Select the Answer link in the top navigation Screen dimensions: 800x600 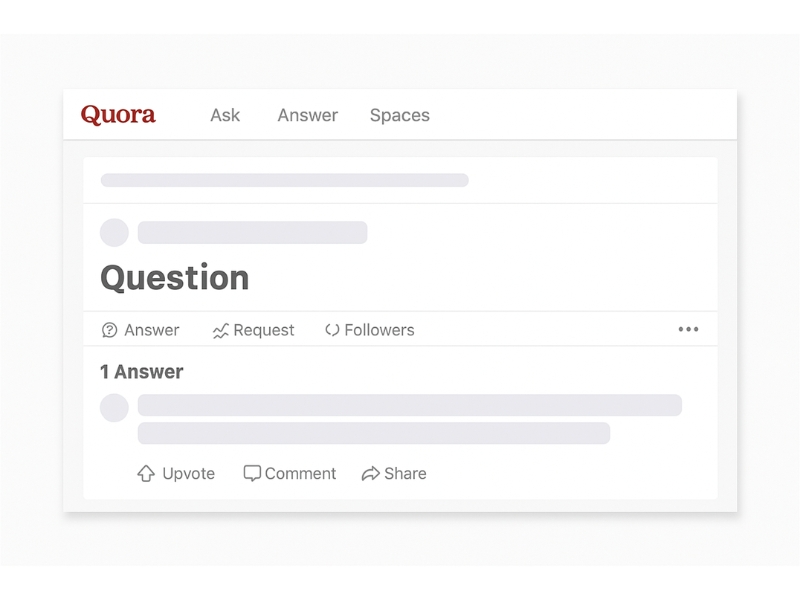click(x=307, y=115)
